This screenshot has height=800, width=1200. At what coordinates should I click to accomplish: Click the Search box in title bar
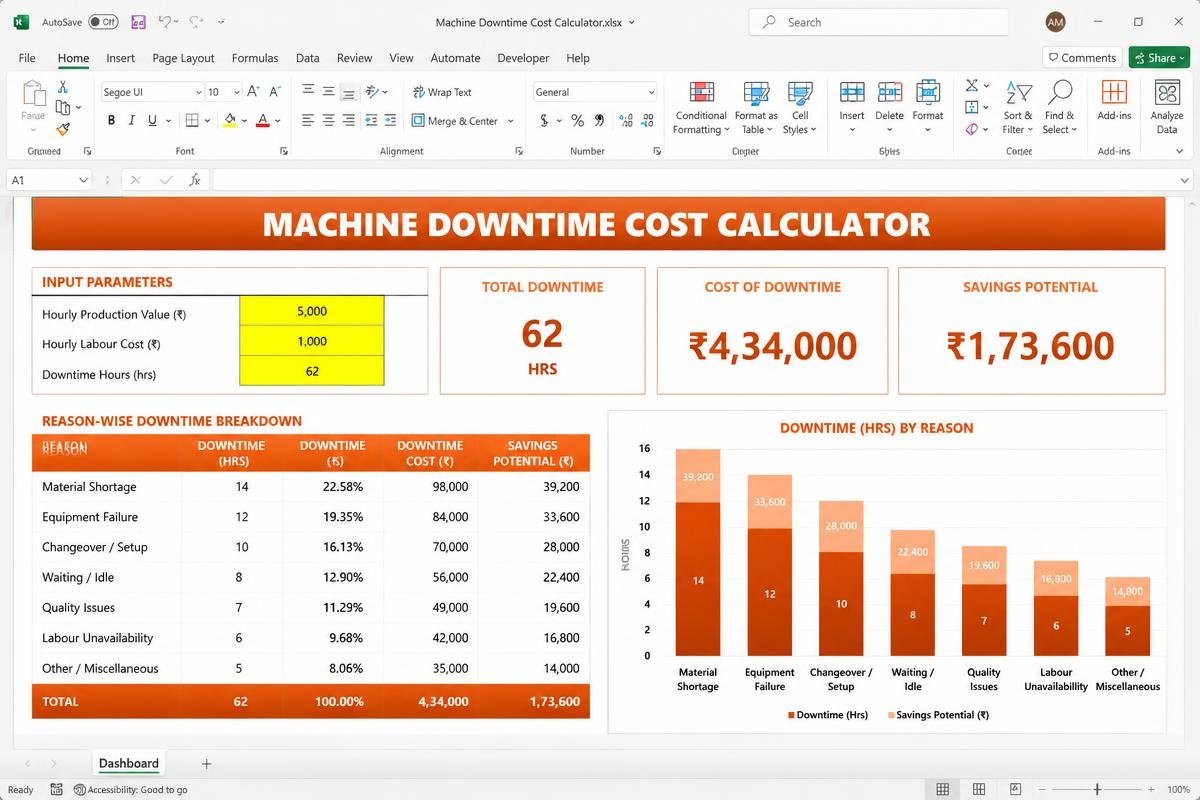(x=878, y=22)
